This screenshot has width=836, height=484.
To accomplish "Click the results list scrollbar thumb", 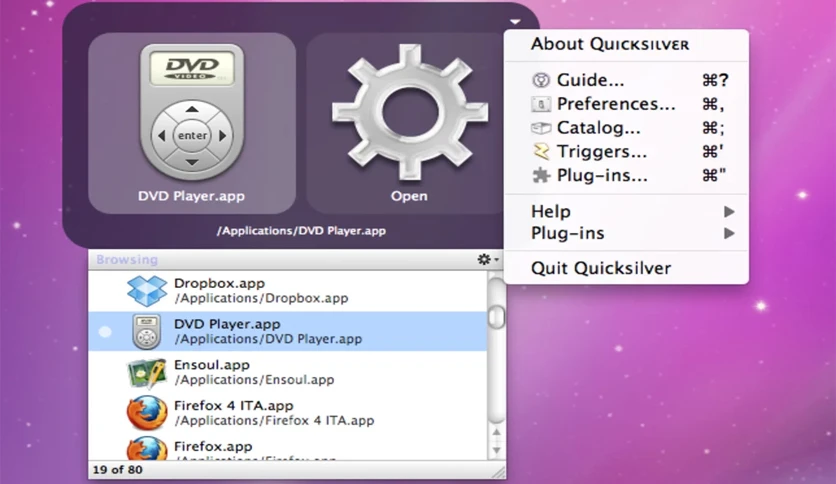I will pos(496,317).
